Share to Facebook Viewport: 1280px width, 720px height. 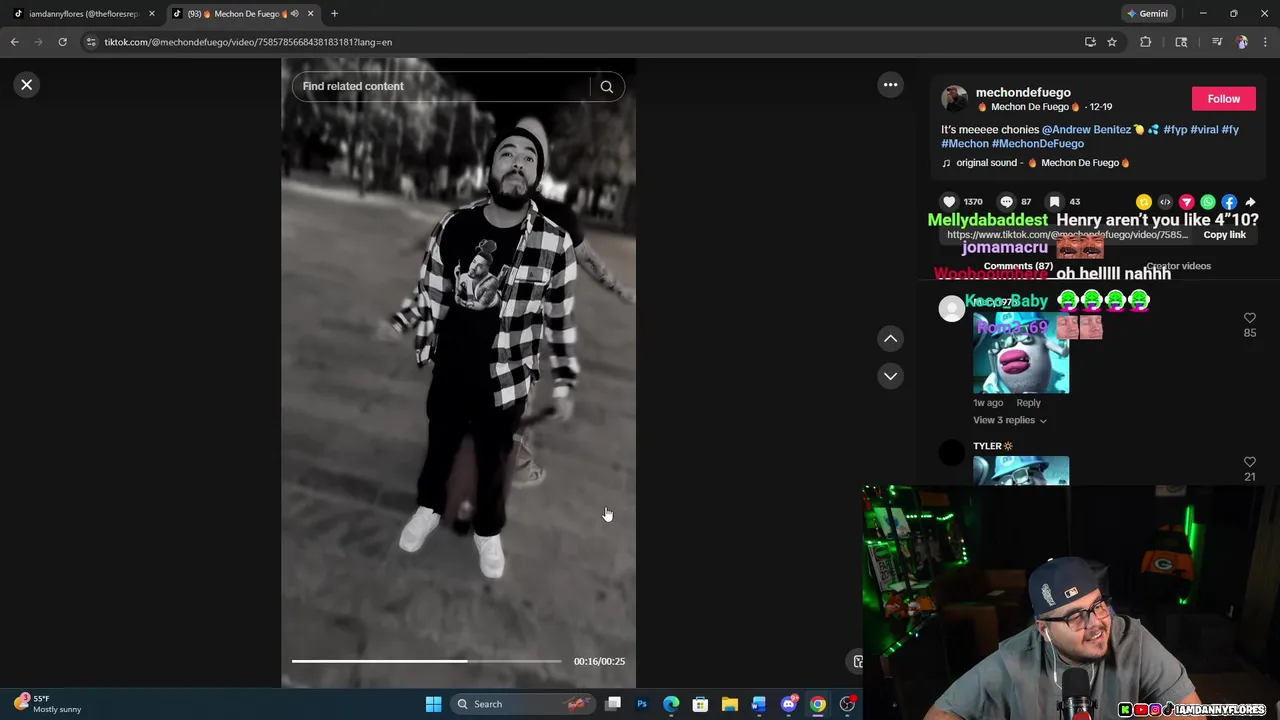1229,202
